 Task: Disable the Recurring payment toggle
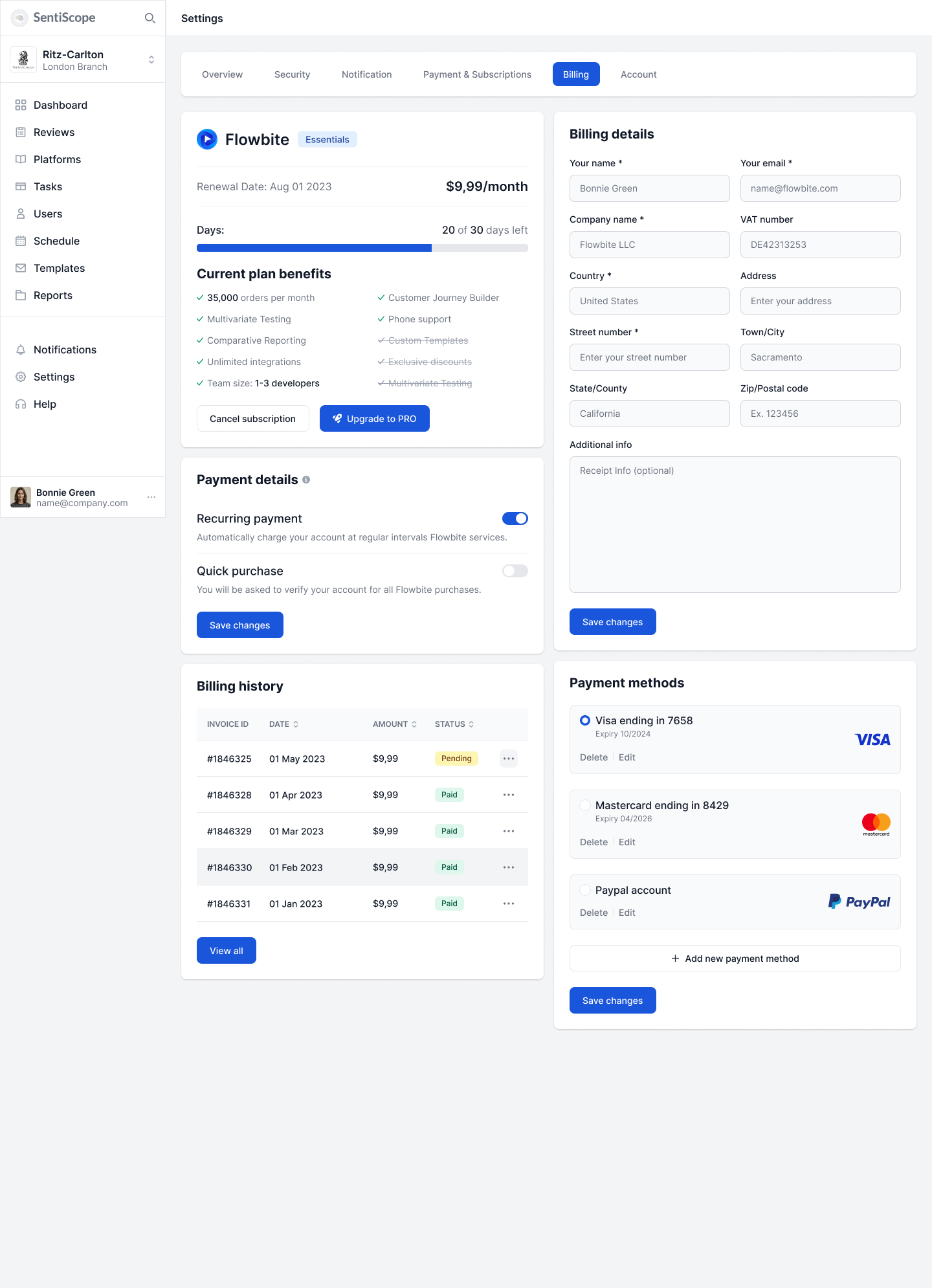tap(515, 518)
